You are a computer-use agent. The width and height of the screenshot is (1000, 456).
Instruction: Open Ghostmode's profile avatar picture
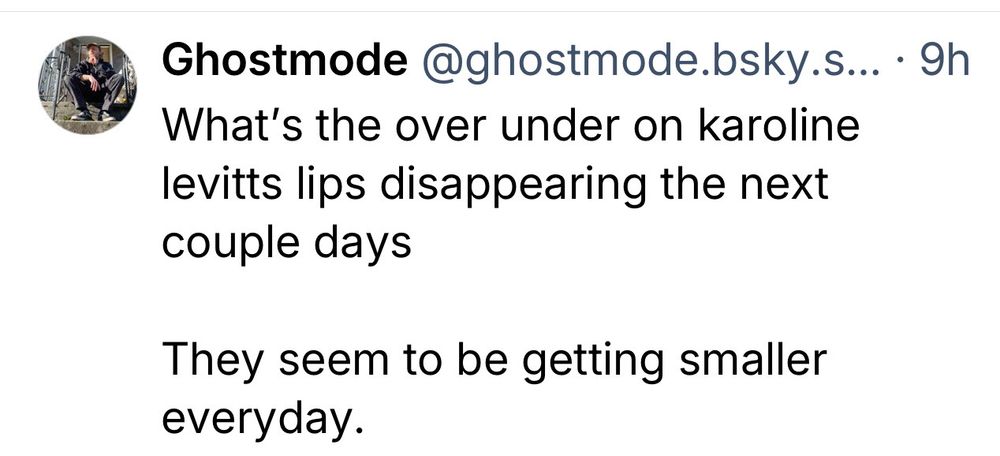point(87,85)
